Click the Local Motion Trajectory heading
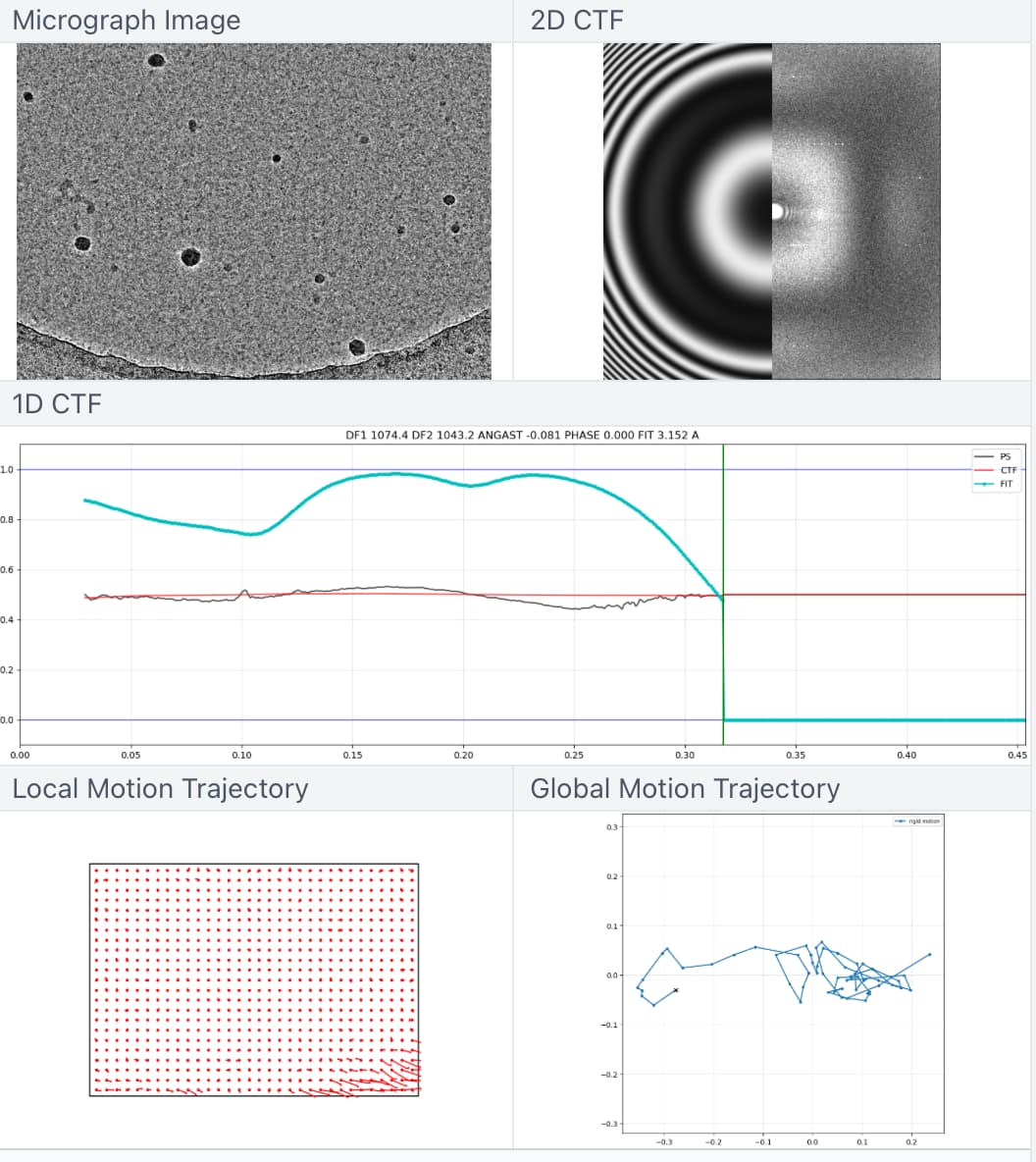 click(x=160, y=789)
